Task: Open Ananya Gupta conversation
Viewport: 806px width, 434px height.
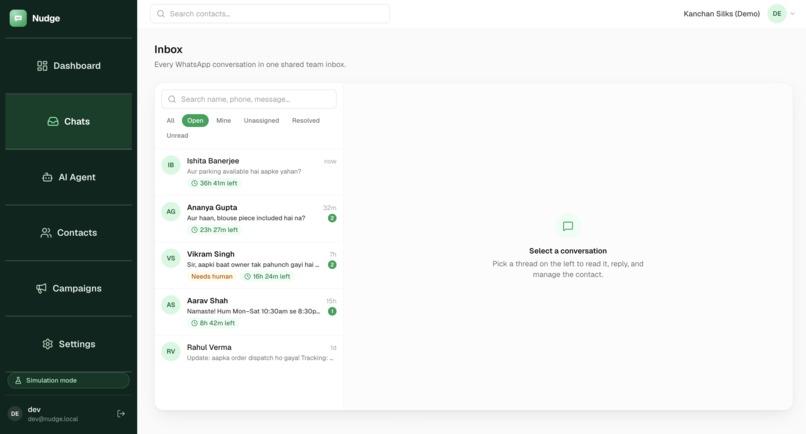Action: pyautogui.click(x=249, y=219)
